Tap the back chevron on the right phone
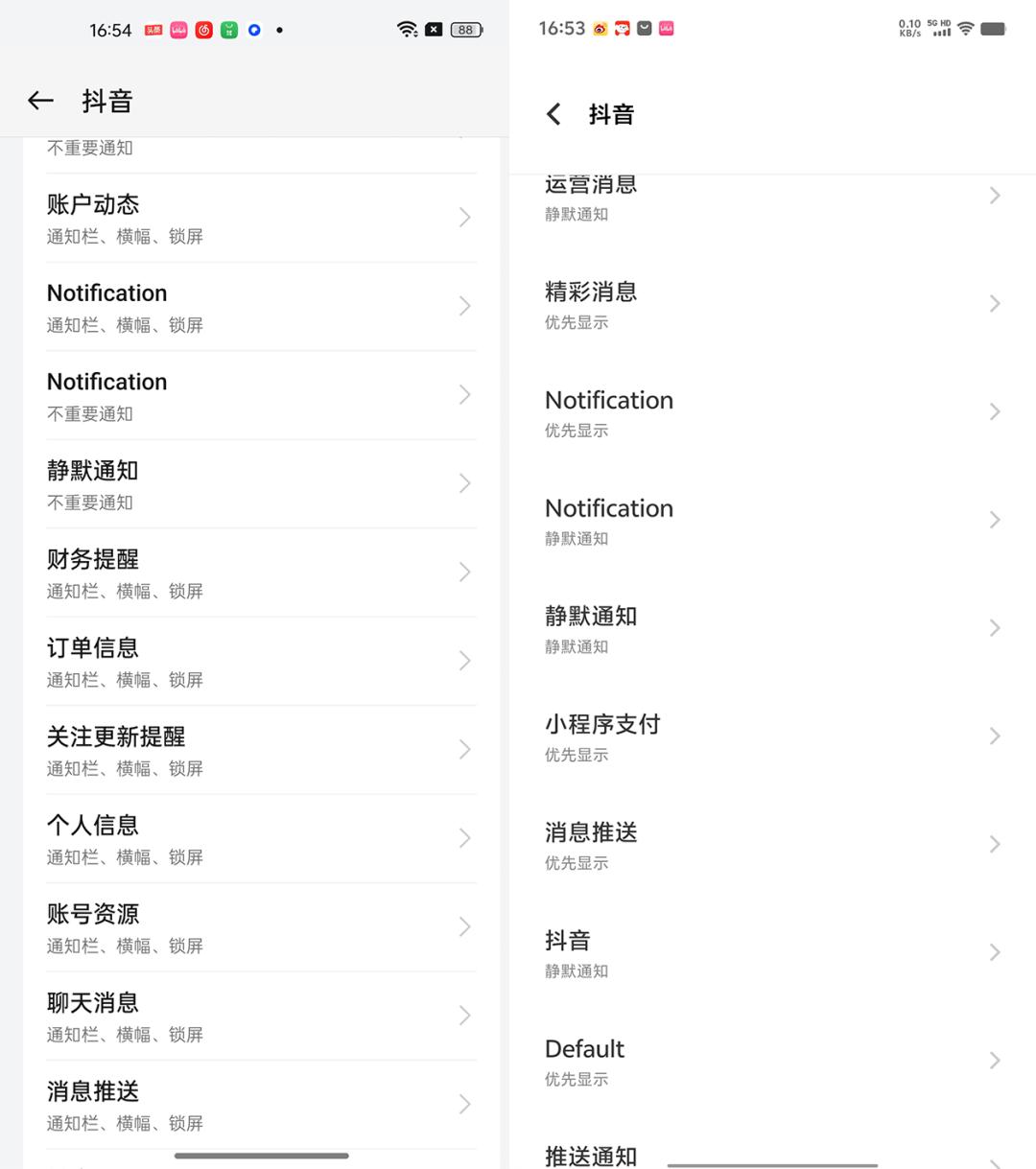The width and height of the screenshot is (1036, 1169). coord(553,115)
